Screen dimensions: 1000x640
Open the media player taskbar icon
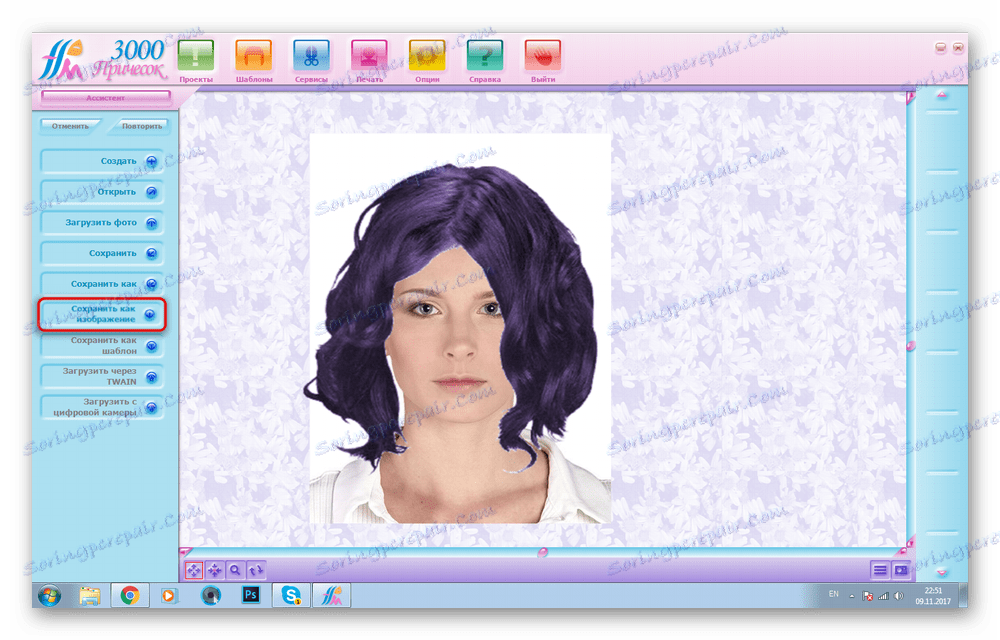coord(168,596)
